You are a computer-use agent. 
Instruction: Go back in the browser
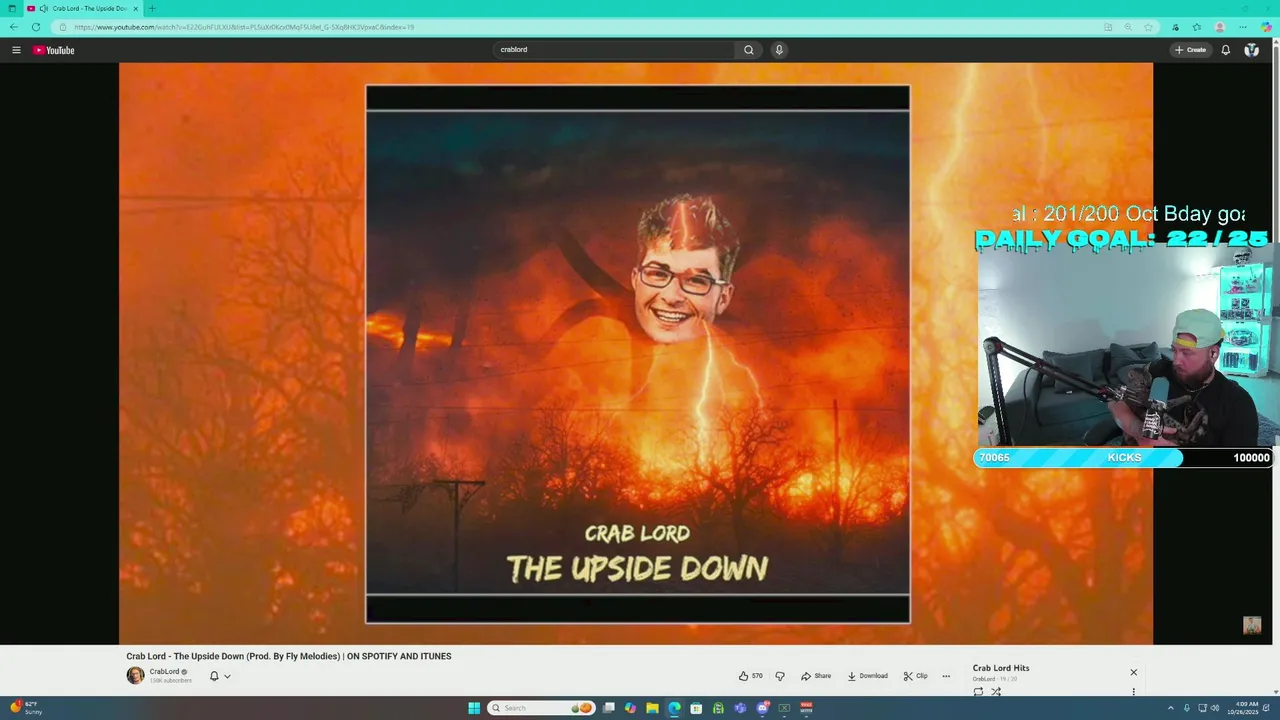point(13,27)
